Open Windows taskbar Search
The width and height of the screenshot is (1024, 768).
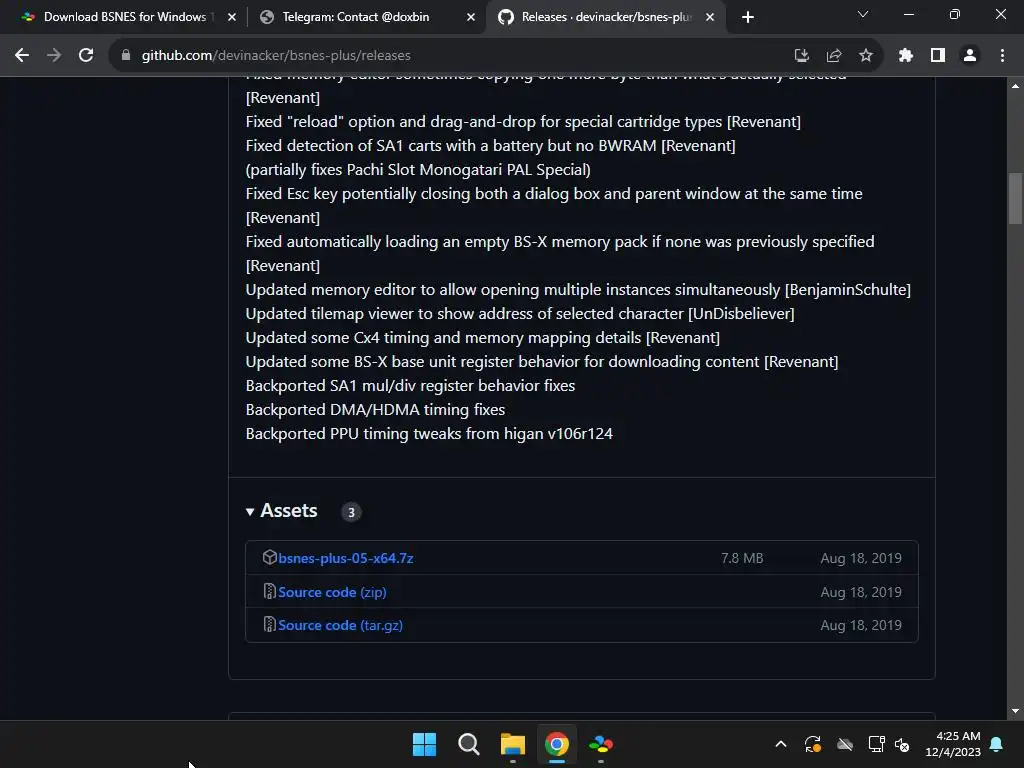click(468, 744)
